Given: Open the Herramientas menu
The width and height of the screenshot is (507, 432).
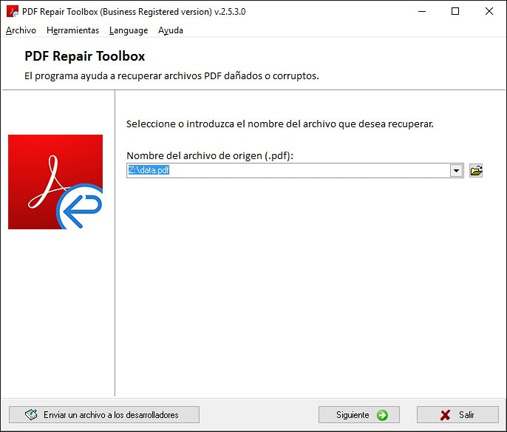Looking at the screenshot, I should [73, 30].
